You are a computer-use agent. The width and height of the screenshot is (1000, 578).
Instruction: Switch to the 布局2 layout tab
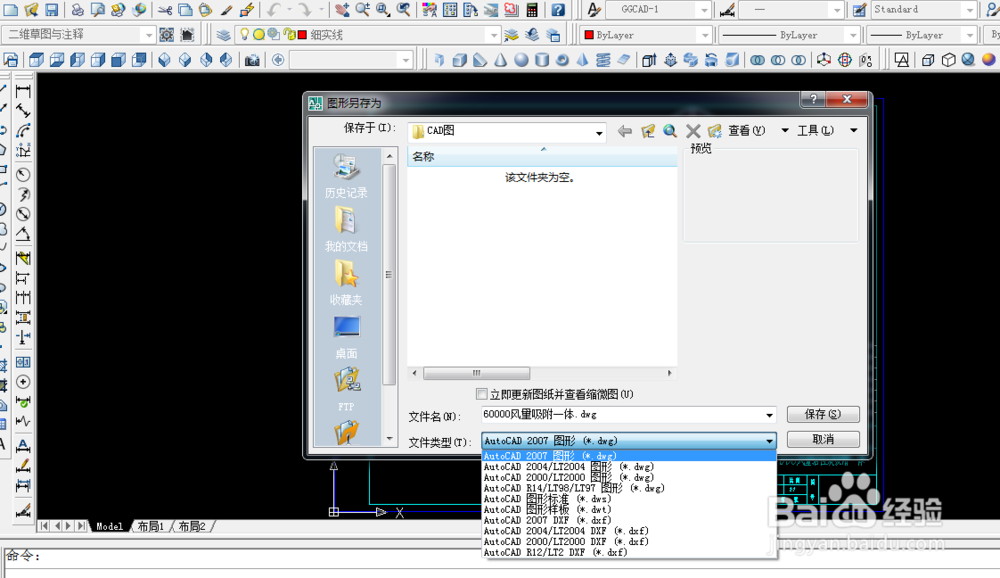(x=191, y=526)
